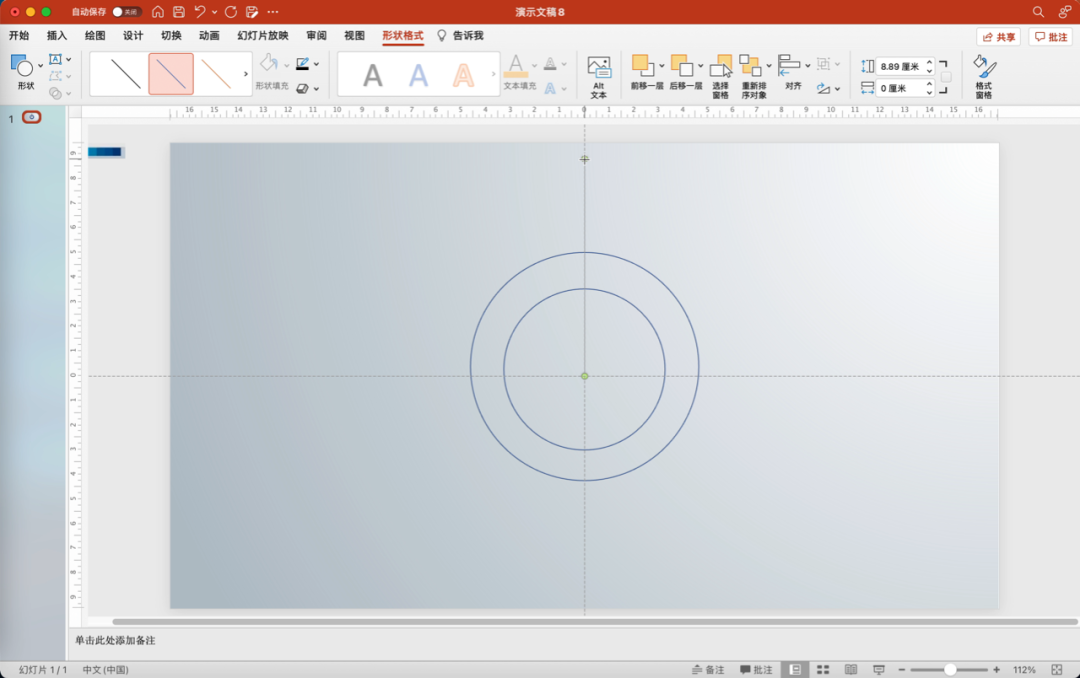This screenshot has width=1080, height=678.
Task: Open the 开始 tab
Action: [x=19, y=36]
